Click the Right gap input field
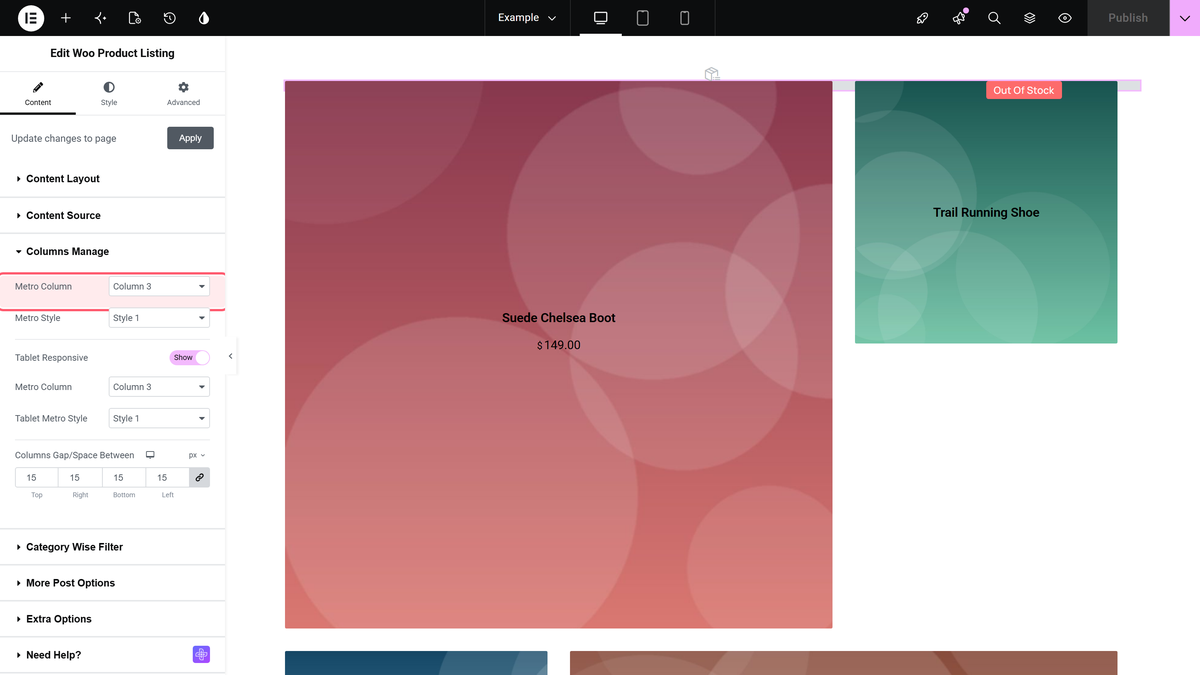1200x675 pixels. [80, 478]
